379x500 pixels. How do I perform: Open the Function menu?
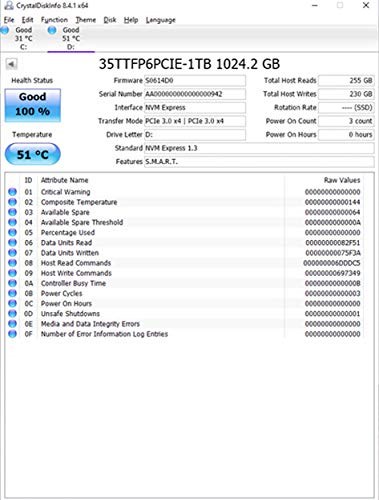pyautogui.click(x=54, y=20)
